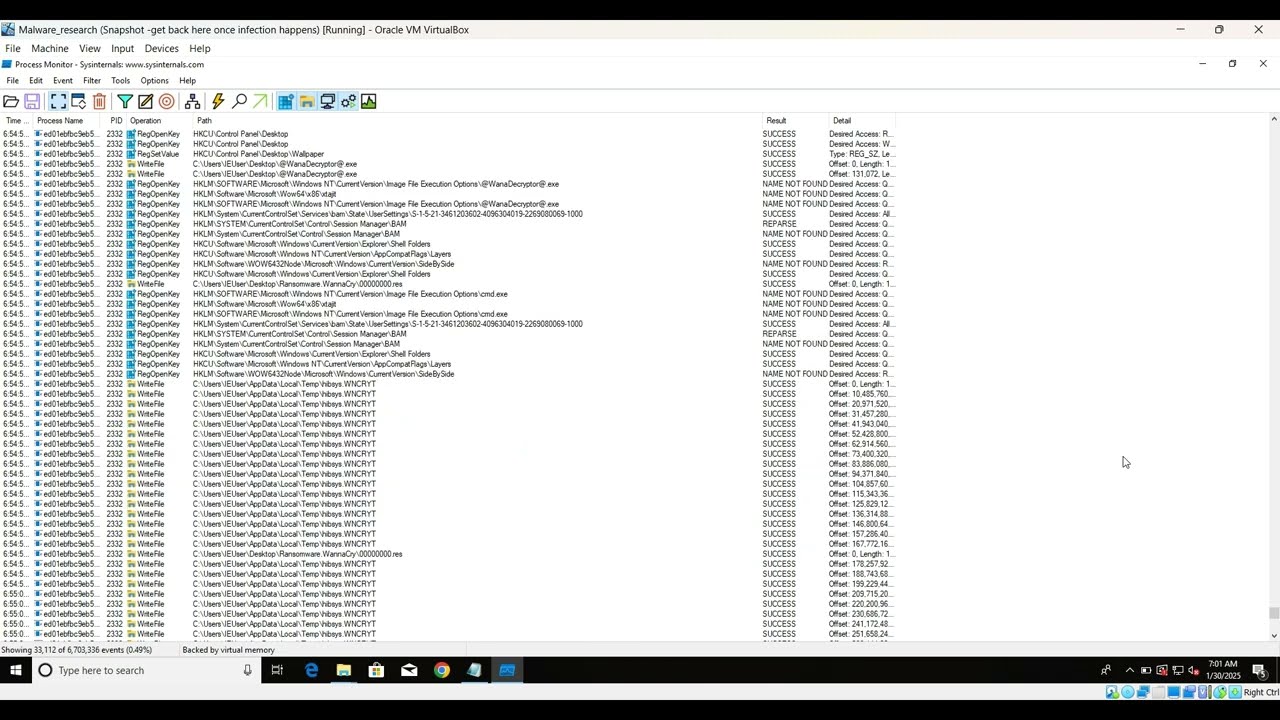Click "Backed by virtual memory" status text
Screen dimensions: 1280x720
[228, 650]
